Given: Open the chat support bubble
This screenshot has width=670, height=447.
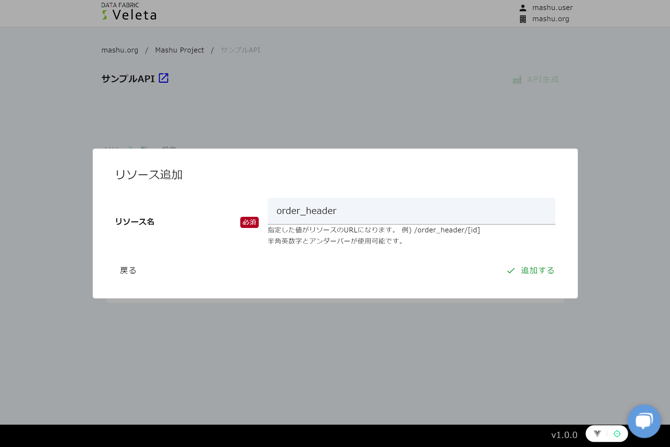Looking at the screenshot, I should pos(643,420).
